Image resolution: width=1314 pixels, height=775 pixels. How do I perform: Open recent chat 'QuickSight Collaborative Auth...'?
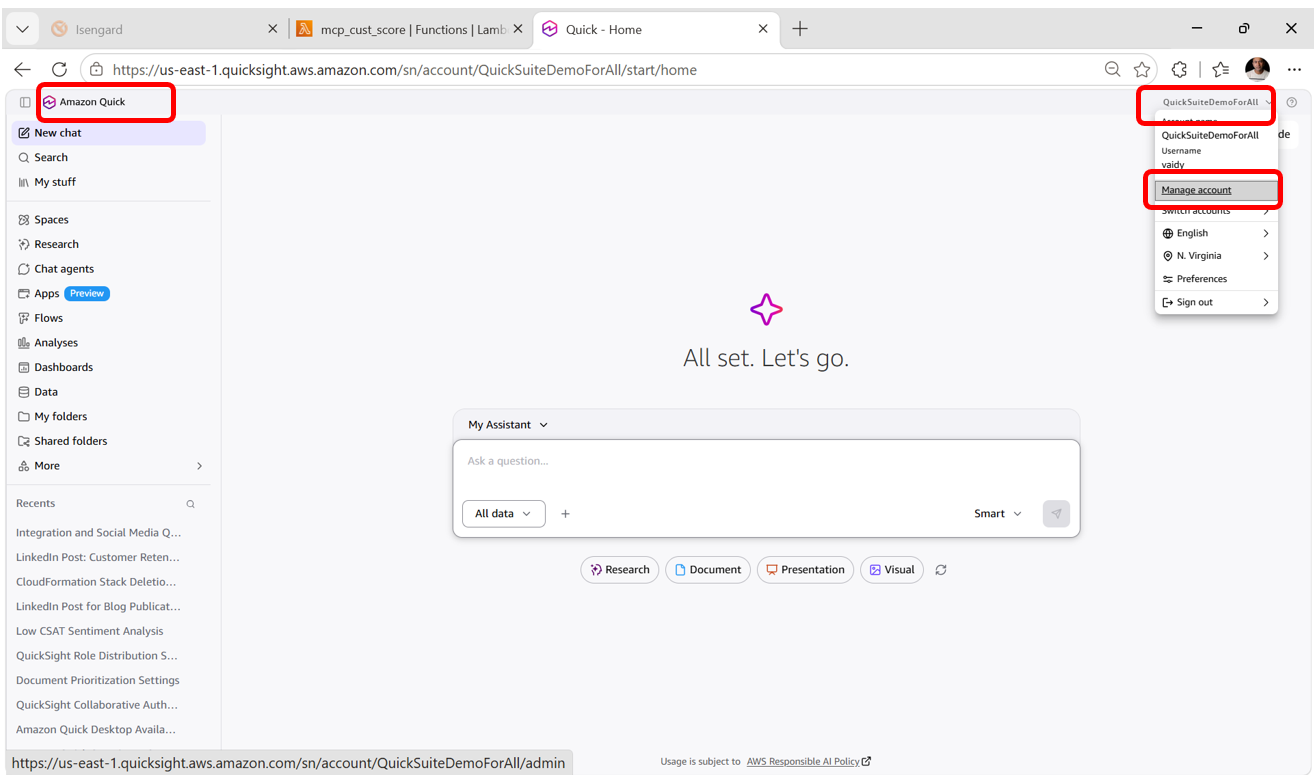97,705
